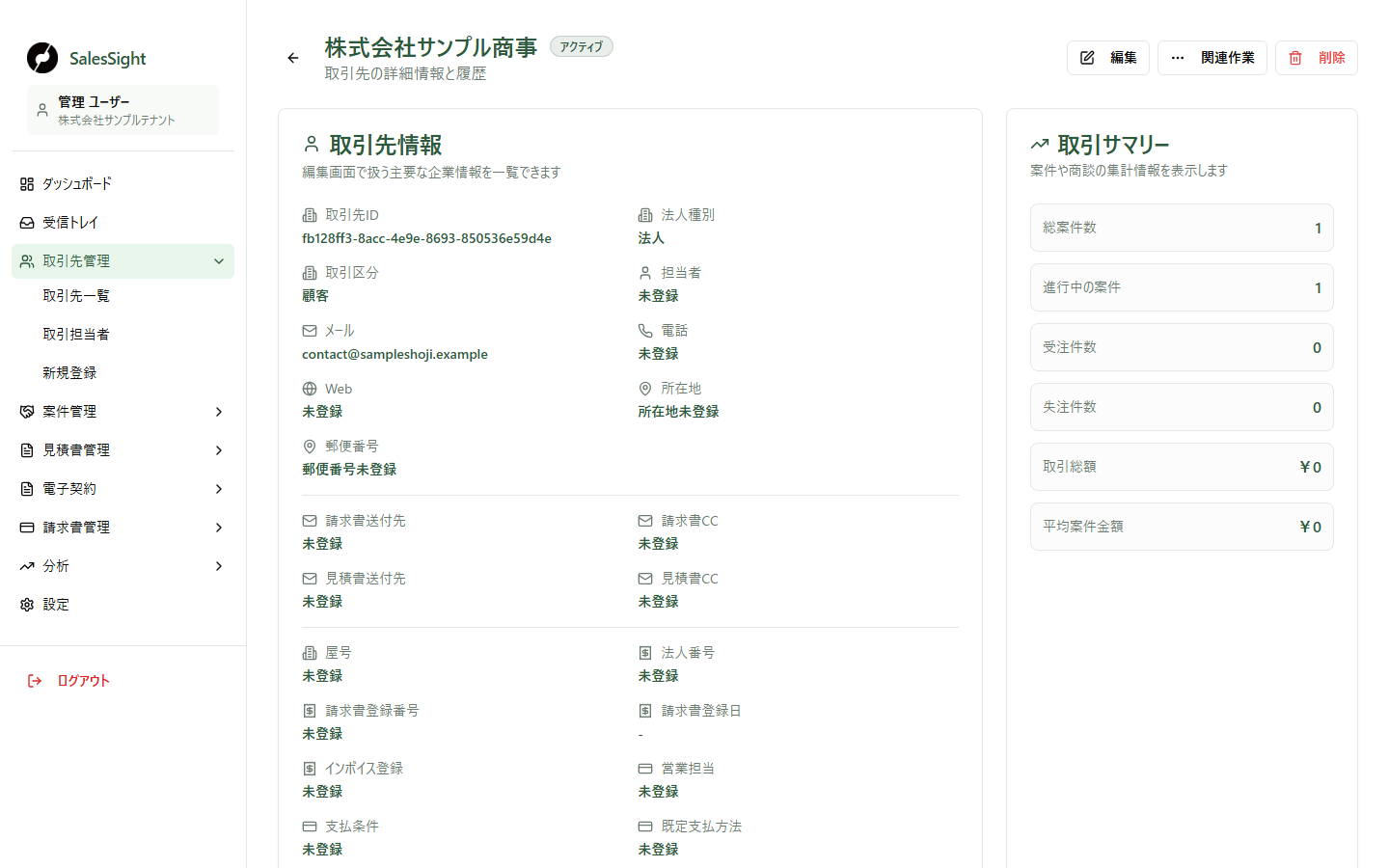Expand the 案件管理 chevron
The height and width of the screenshot is (868, 1389).
click(x=219, y=412)
